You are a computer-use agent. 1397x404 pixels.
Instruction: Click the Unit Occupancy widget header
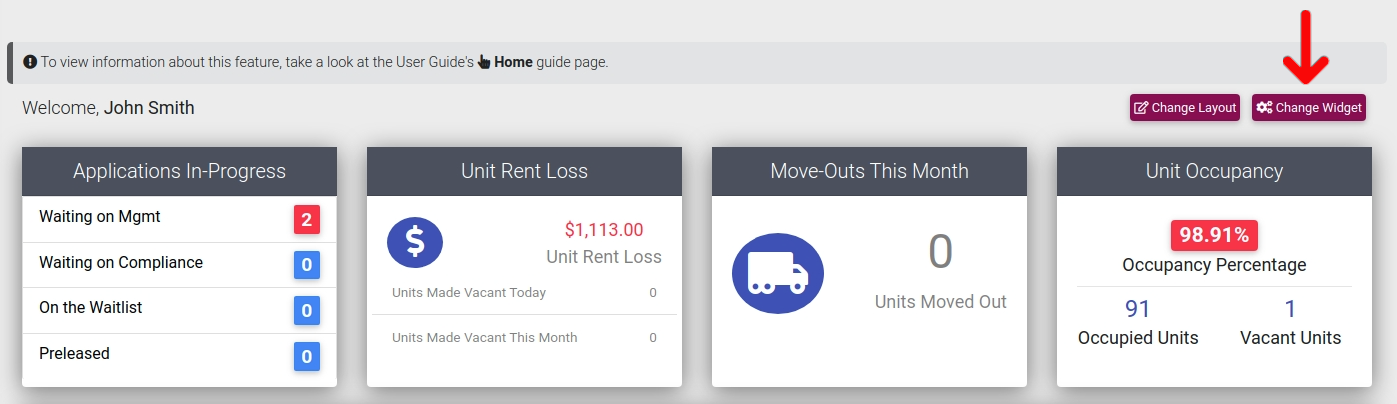click(x=1214, y=171)
